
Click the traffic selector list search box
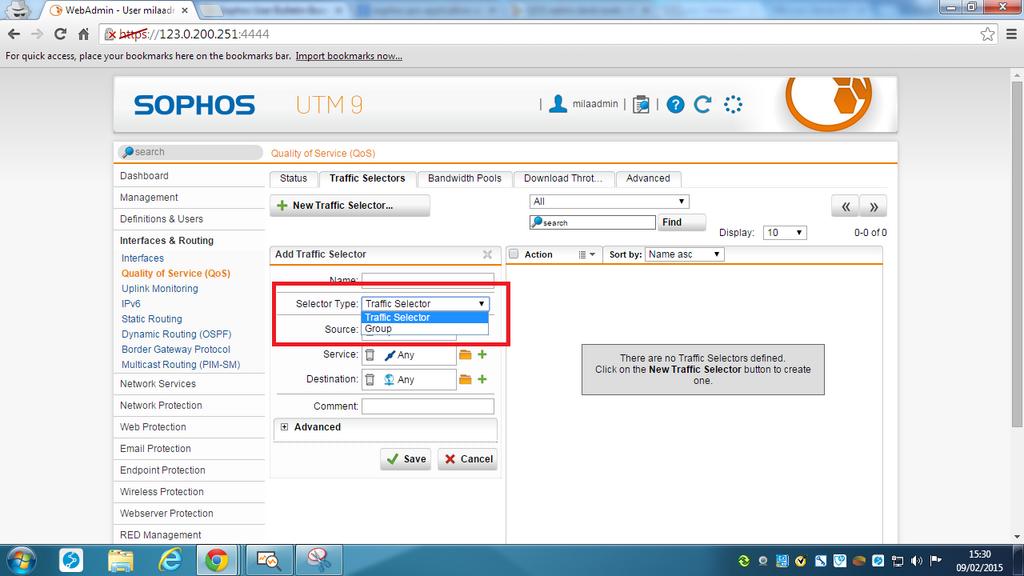592,223
